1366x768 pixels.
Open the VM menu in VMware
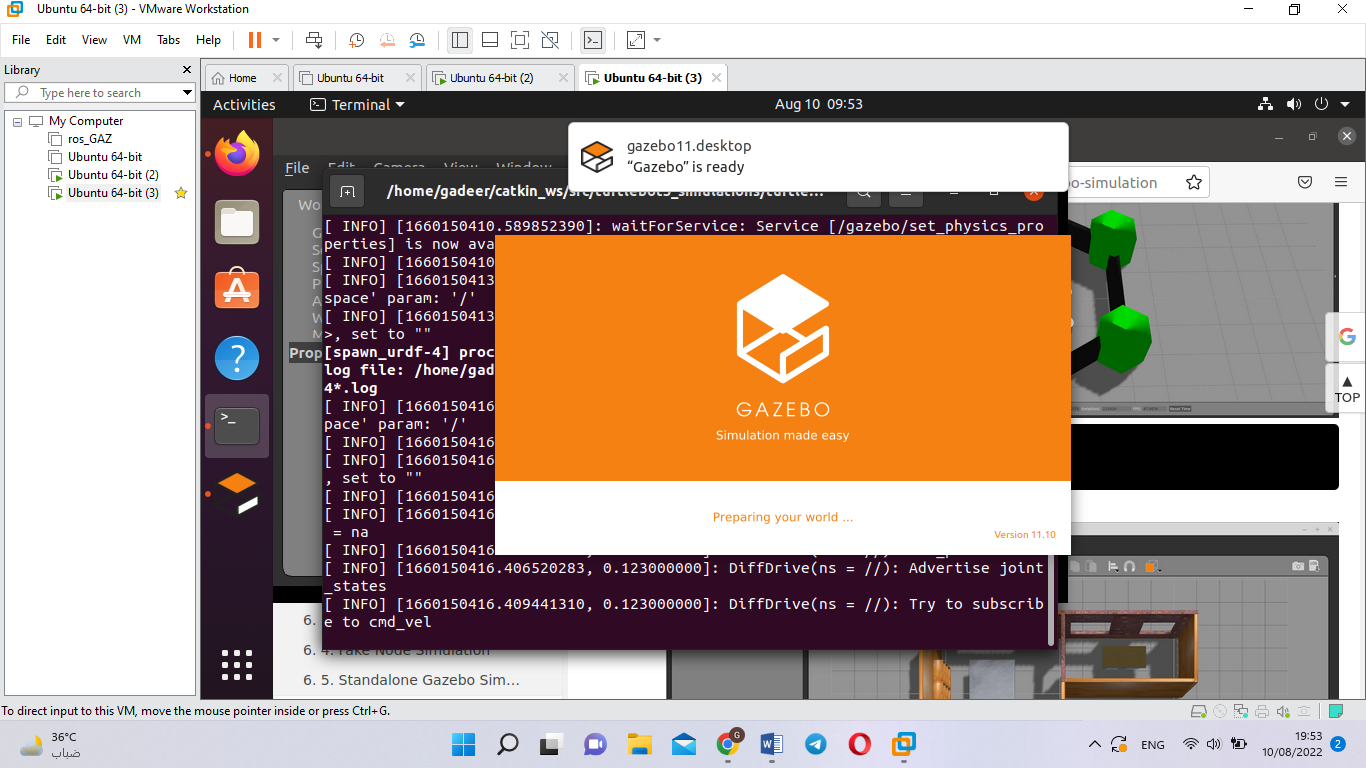131,40
